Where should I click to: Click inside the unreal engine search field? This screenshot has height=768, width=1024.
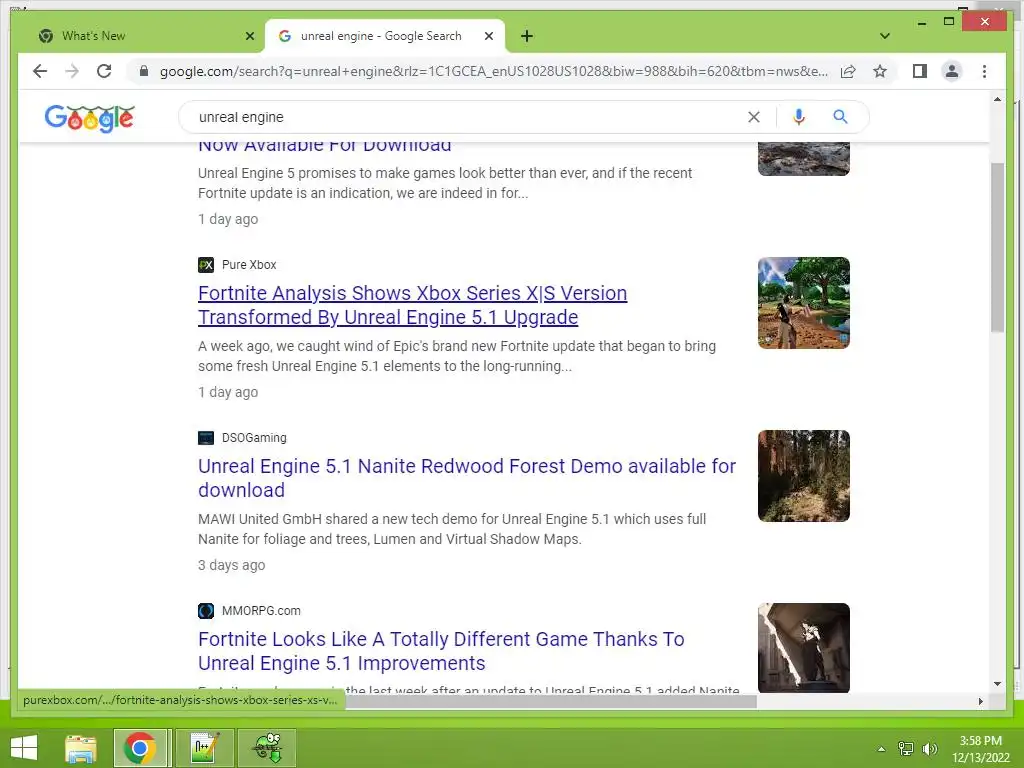click(x=470, y=117)
